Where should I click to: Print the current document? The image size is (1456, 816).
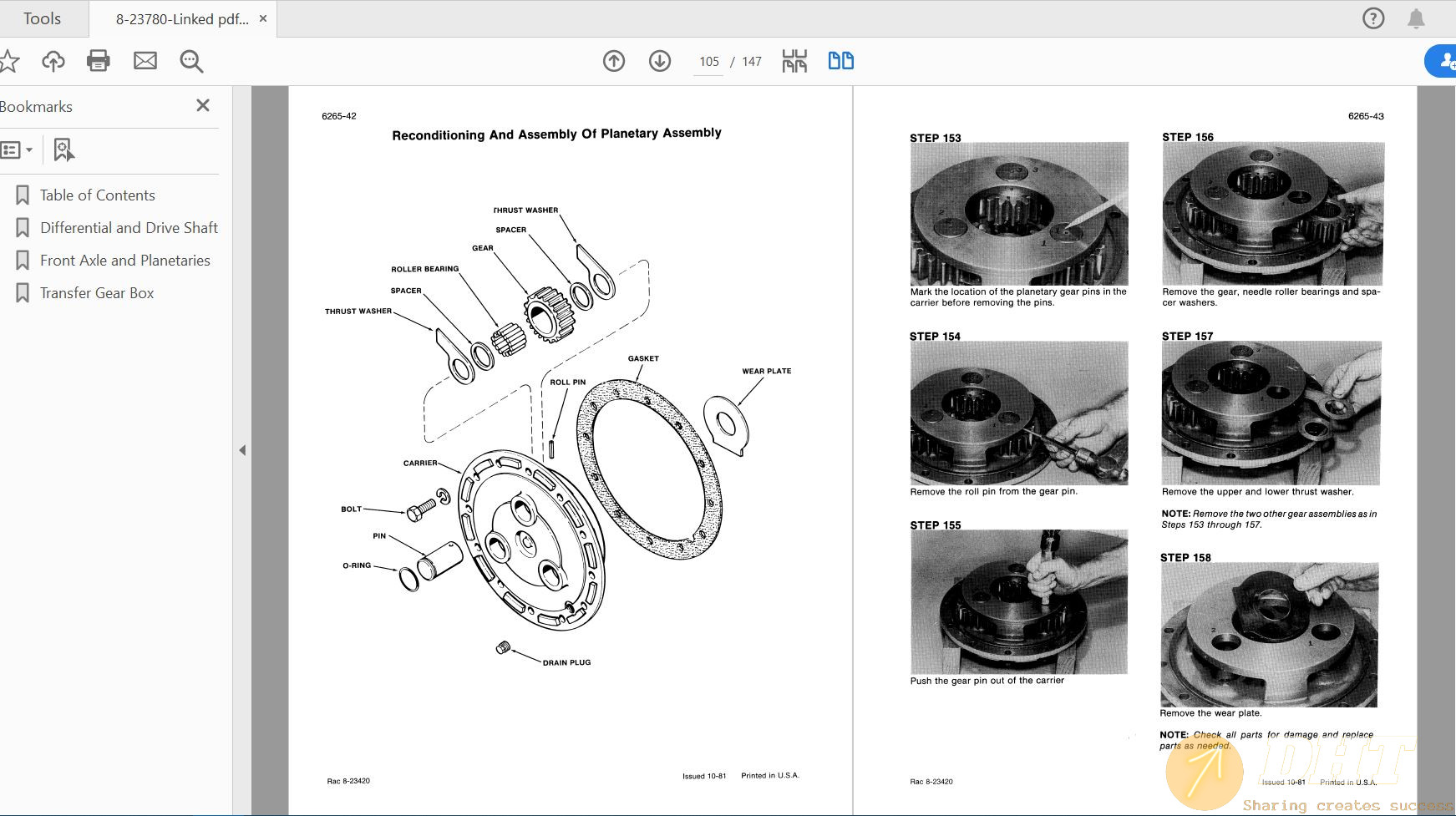coord(99,60)
